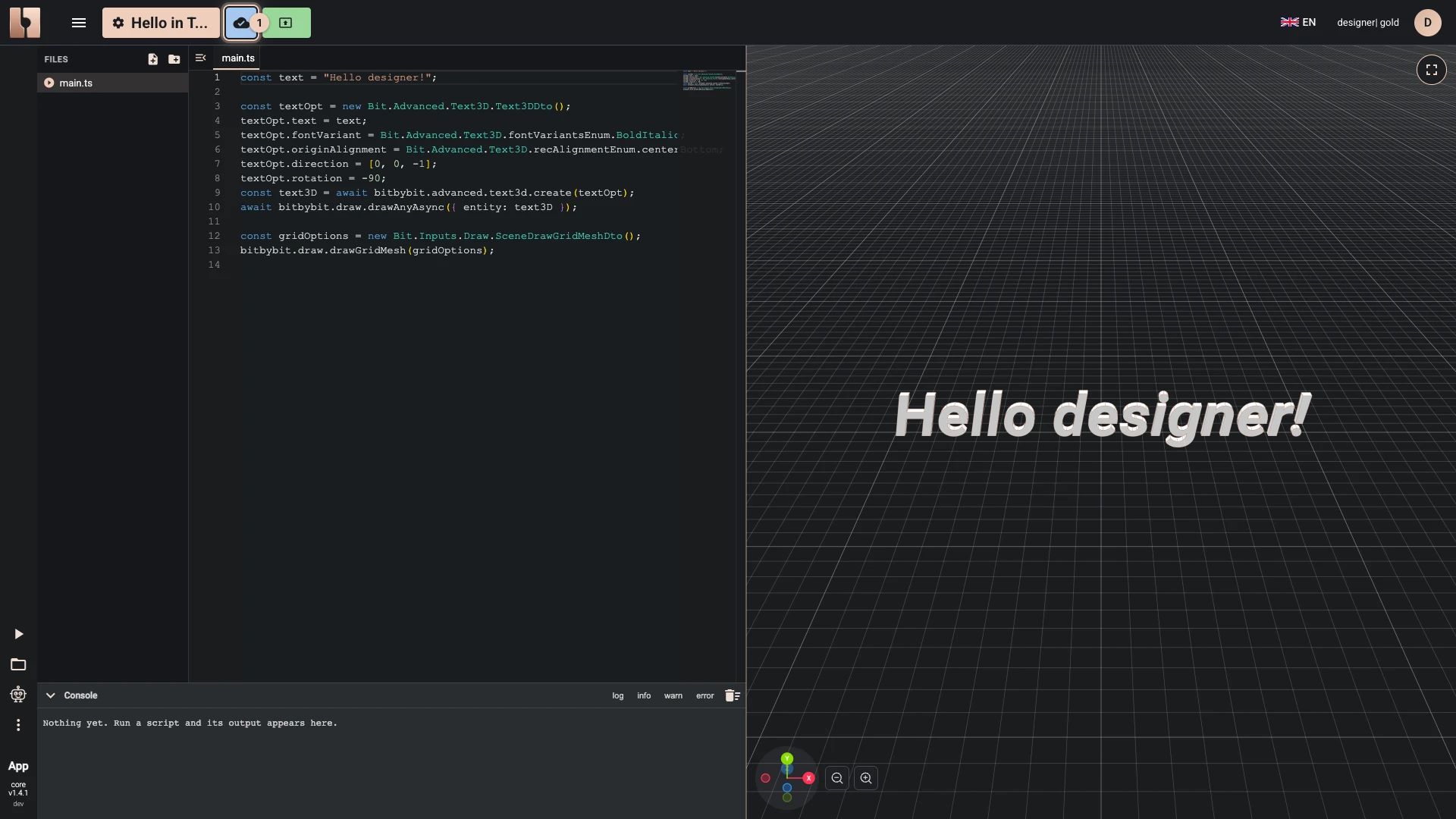1456x819 pixels.
Task: Click the code line with "Hello designer!" string
Action: tap(339, 77)
